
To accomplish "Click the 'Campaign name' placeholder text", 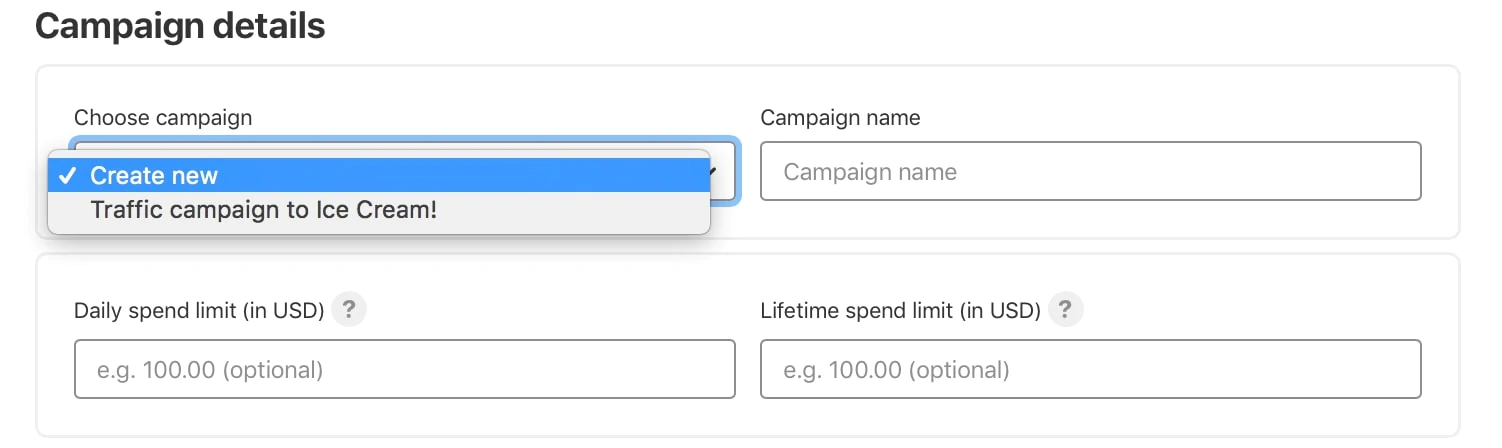I will click(870, 172).
